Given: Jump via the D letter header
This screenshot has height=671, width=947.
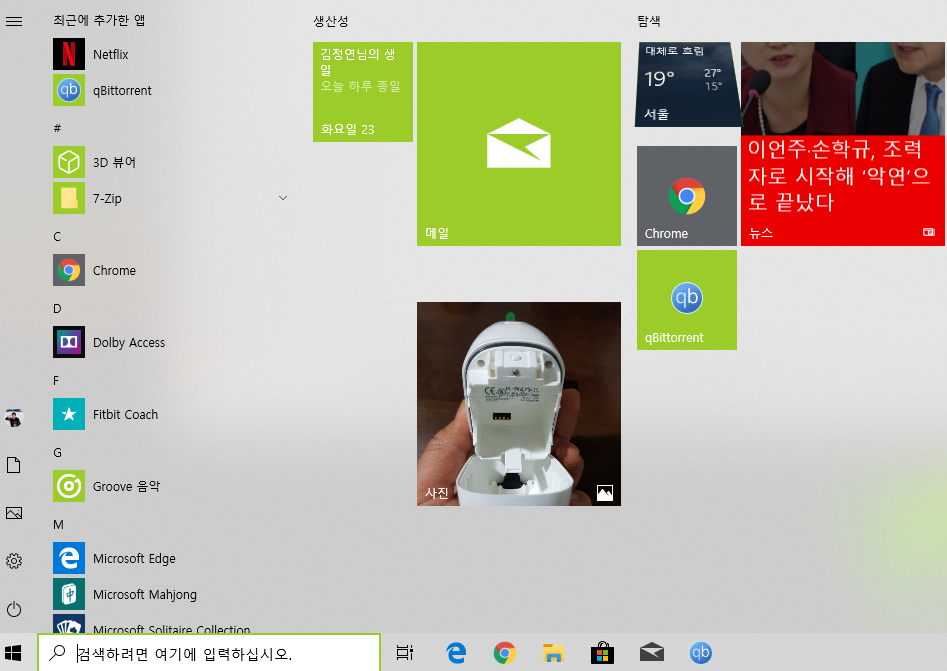Looking at the screenshot, I should click(x=57, y=309).
